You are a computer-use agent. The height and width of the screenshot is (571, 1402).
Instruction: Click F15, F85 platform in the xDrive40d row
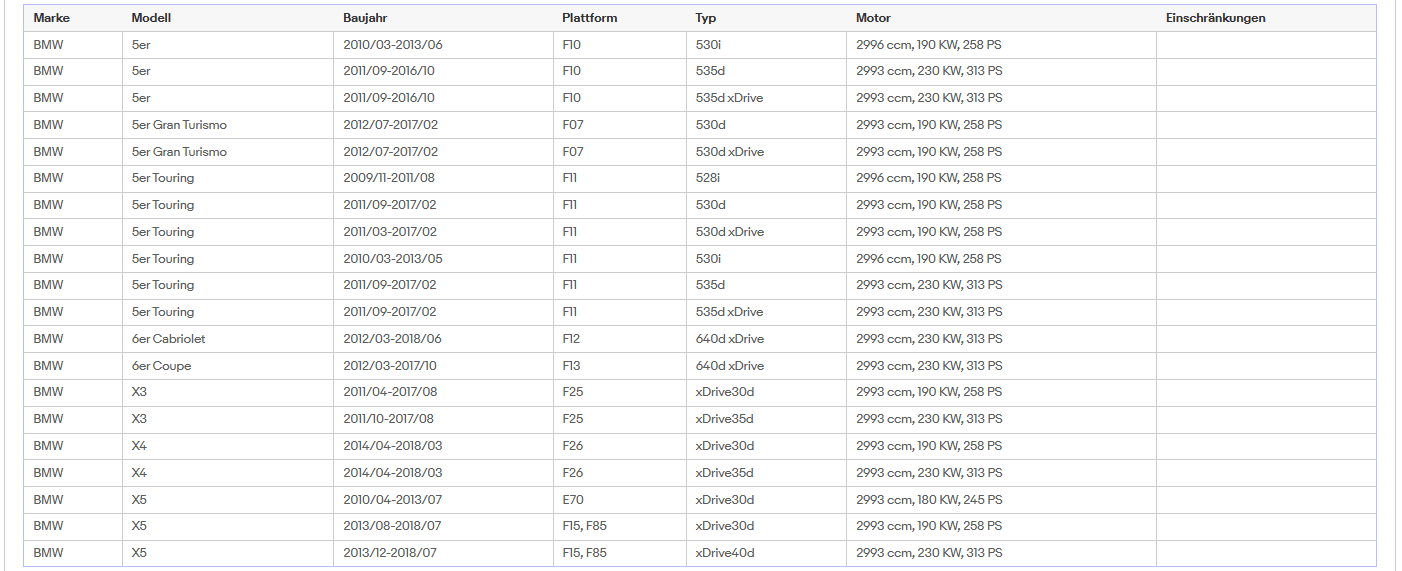click(620, 553)
